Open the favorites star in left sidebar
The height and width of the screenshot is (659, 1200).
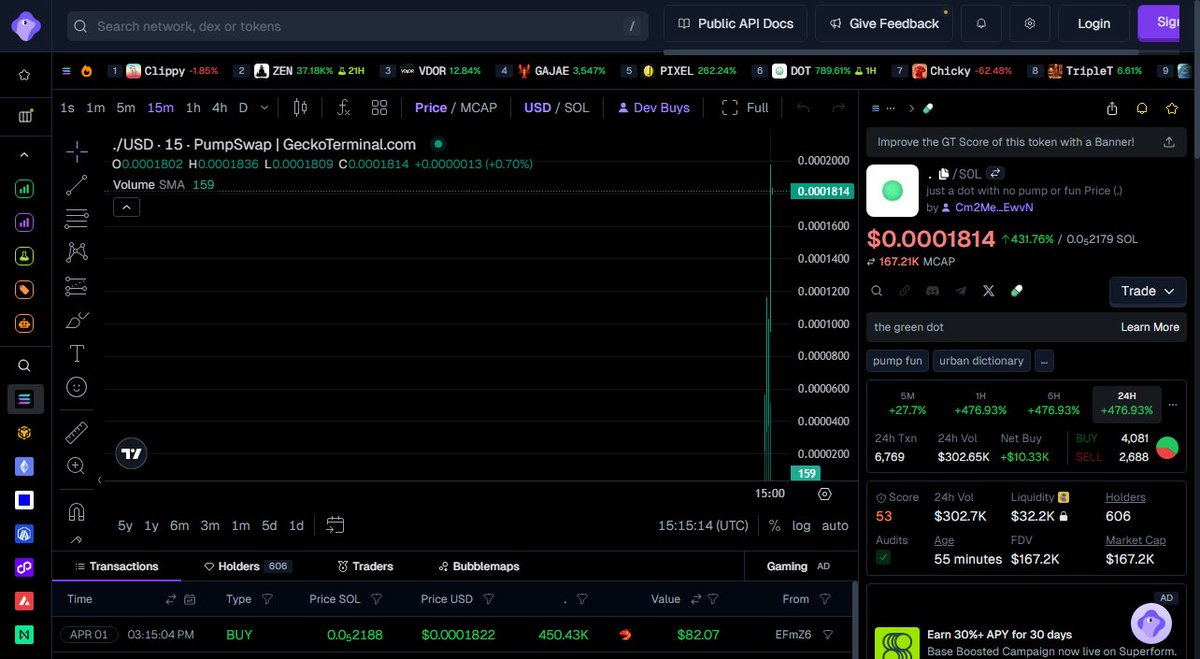click(25, 75)
